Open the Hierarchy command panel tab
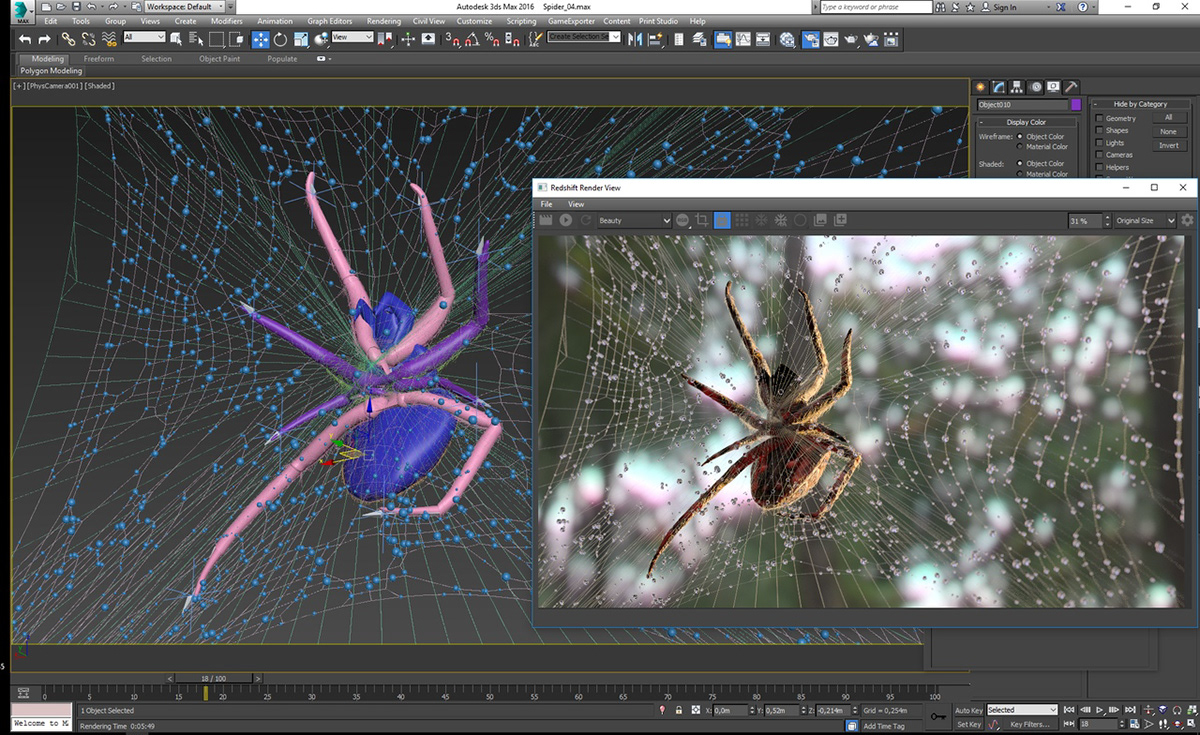 [1016, 87]
